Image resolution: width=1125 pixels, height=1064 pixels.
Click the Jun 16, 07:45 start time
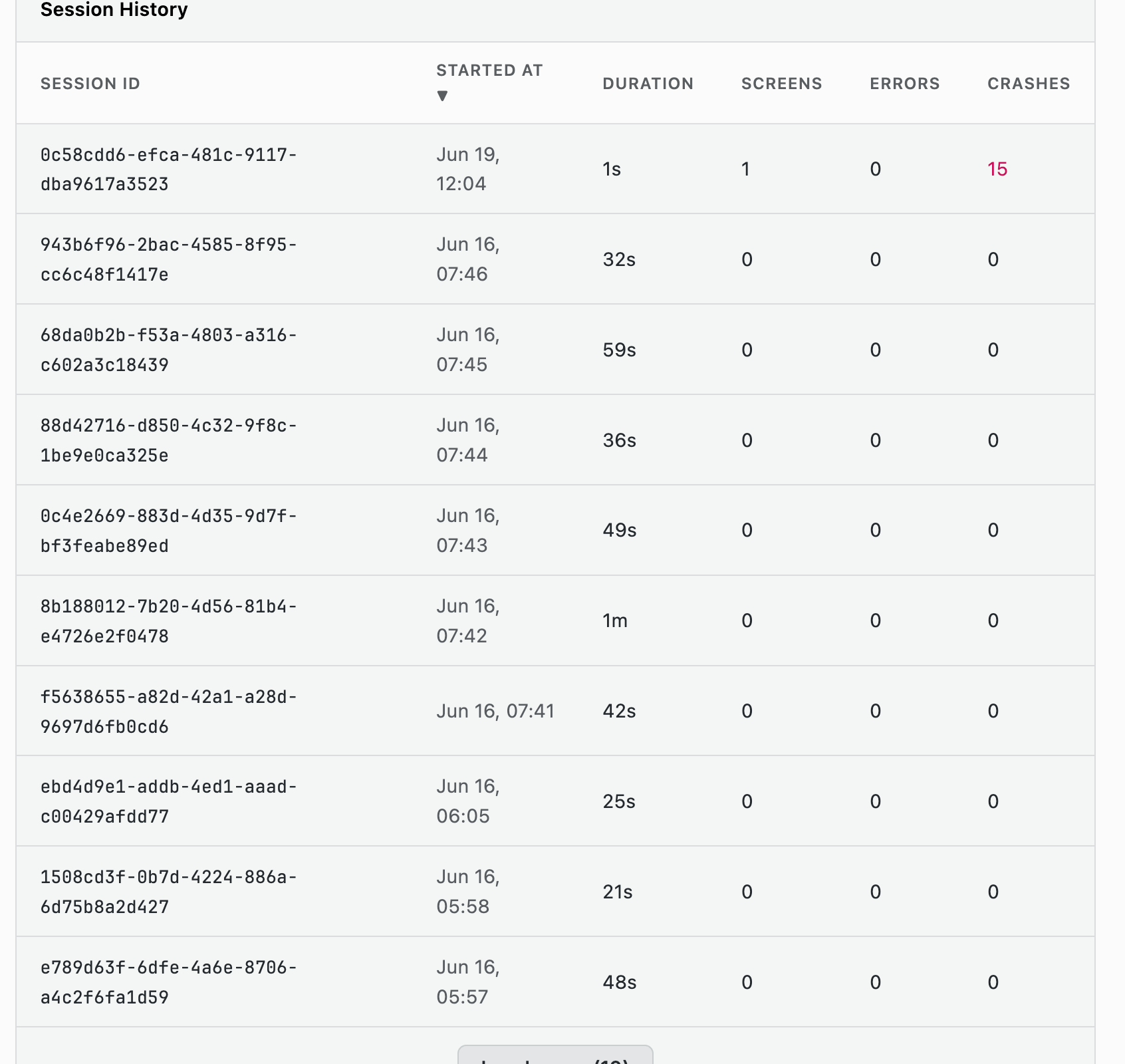click(x=468, y=350)
